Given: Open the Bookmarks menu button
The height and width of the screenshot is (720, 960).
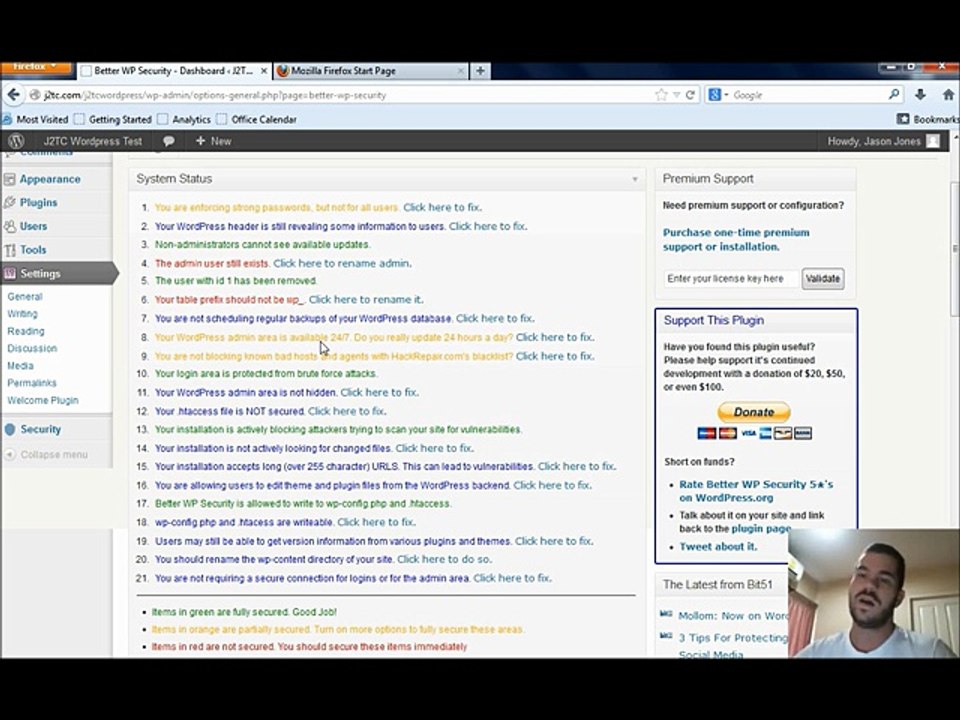Looking at the screenshot, I should [x=928, y=119].
